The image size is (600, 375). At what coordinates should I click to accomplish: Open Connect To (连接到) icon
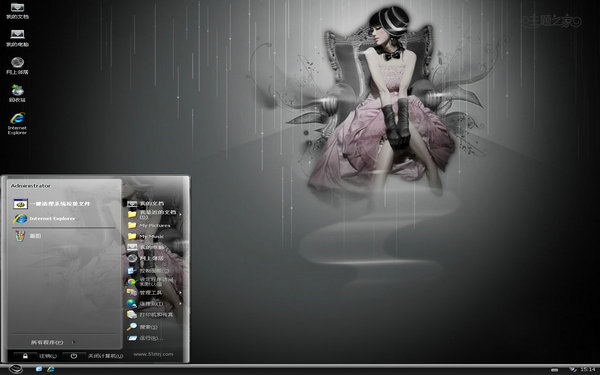pos(132,303)
